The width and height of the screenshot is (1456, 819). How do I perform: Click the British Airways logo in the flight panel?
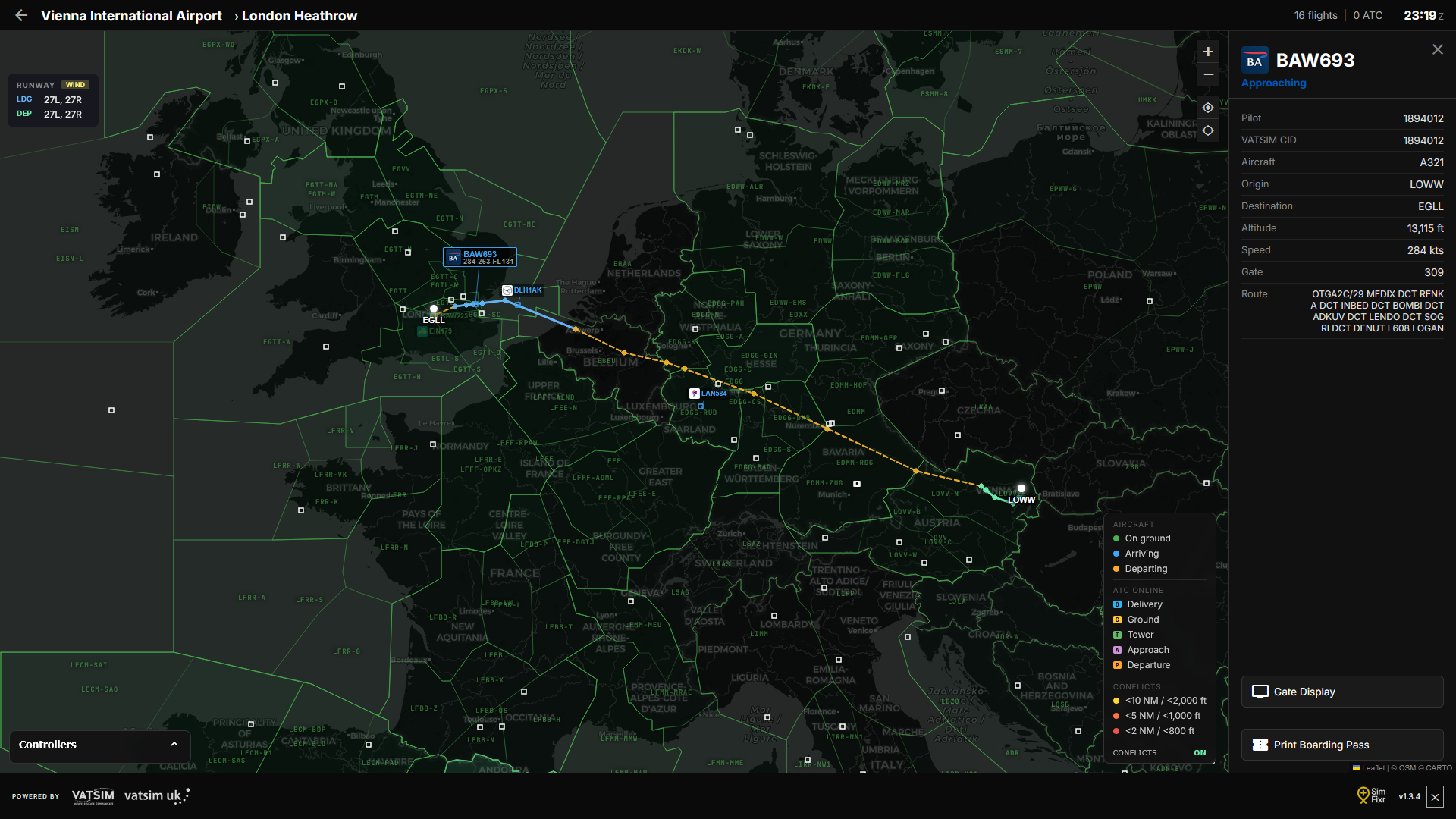pos(1255,60)
